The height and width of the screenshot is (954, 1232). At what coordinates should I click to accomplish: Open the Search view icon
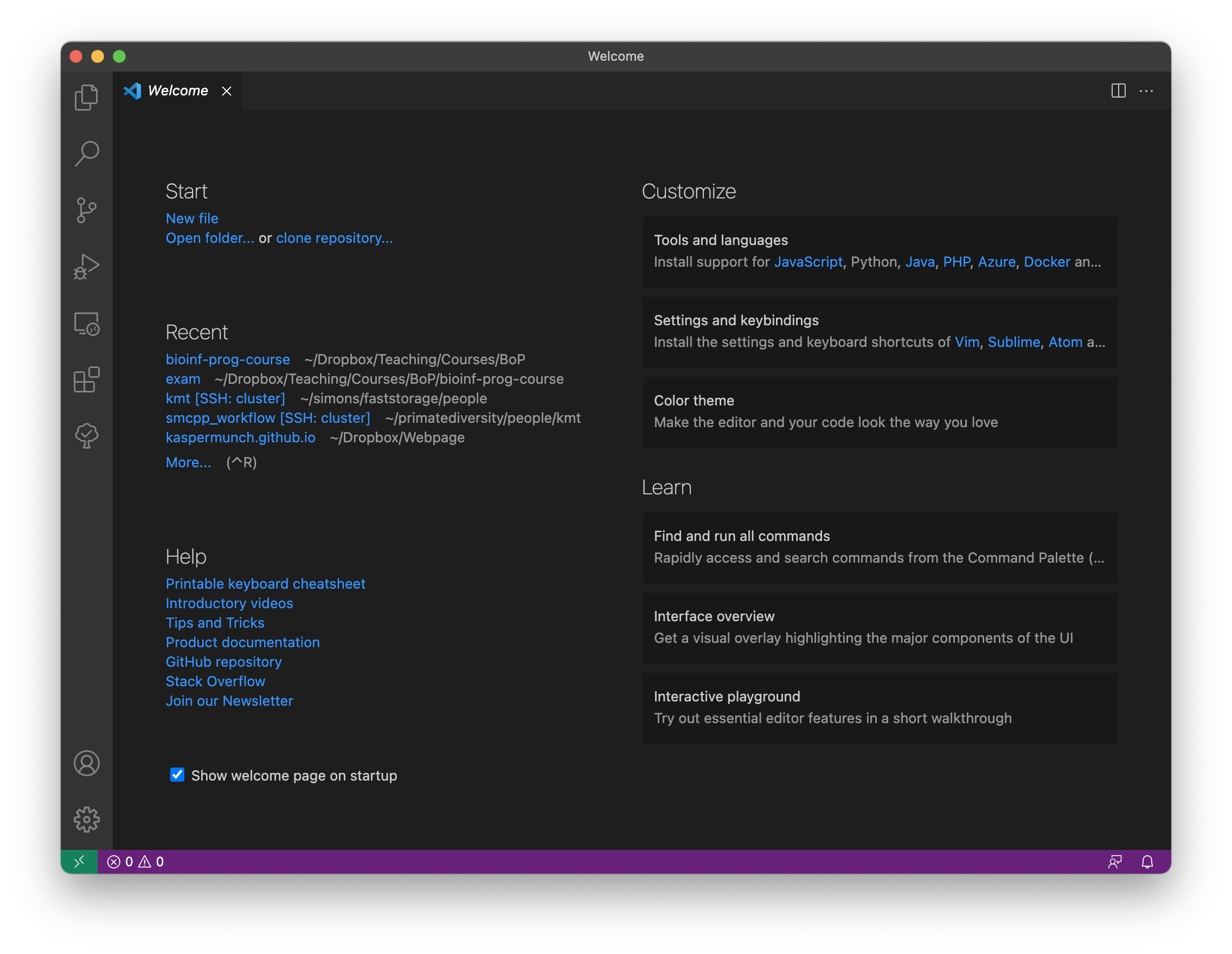(86, 153)
